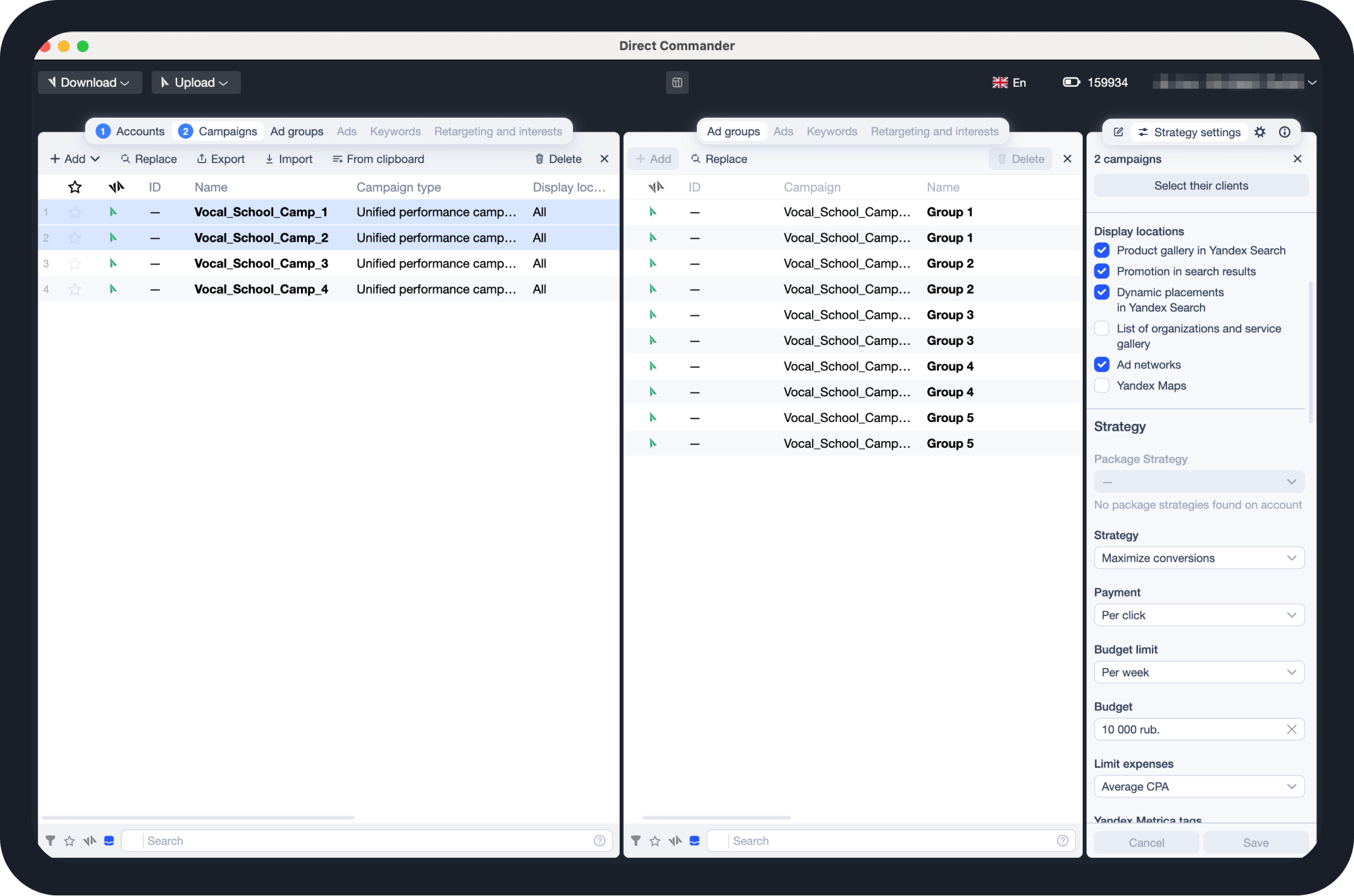Screen dimensions: 1354x896
Task: Click the campaigns Search input field
Action: point(366,841)
